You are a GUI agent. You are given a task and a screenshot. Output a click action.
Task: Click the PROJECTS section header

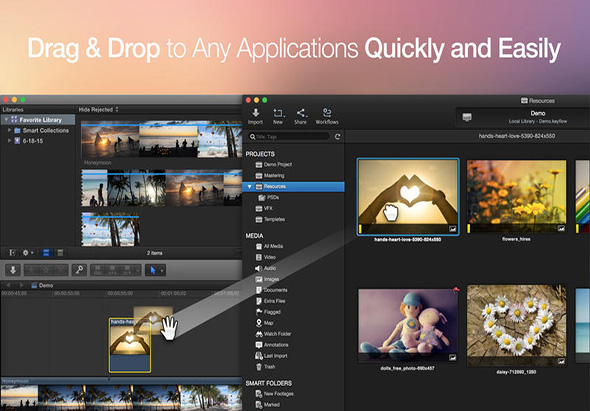260,154
